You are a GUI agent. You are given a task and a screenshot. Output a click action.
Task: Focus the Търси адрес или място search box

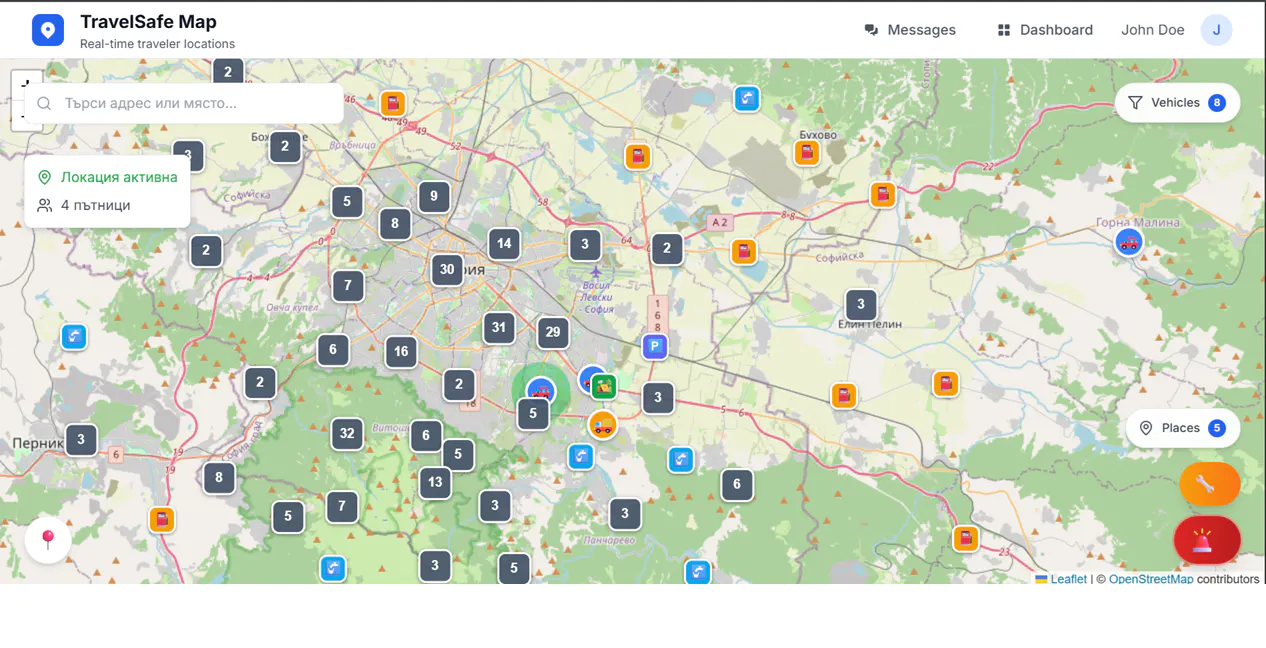tap(185, 103)
